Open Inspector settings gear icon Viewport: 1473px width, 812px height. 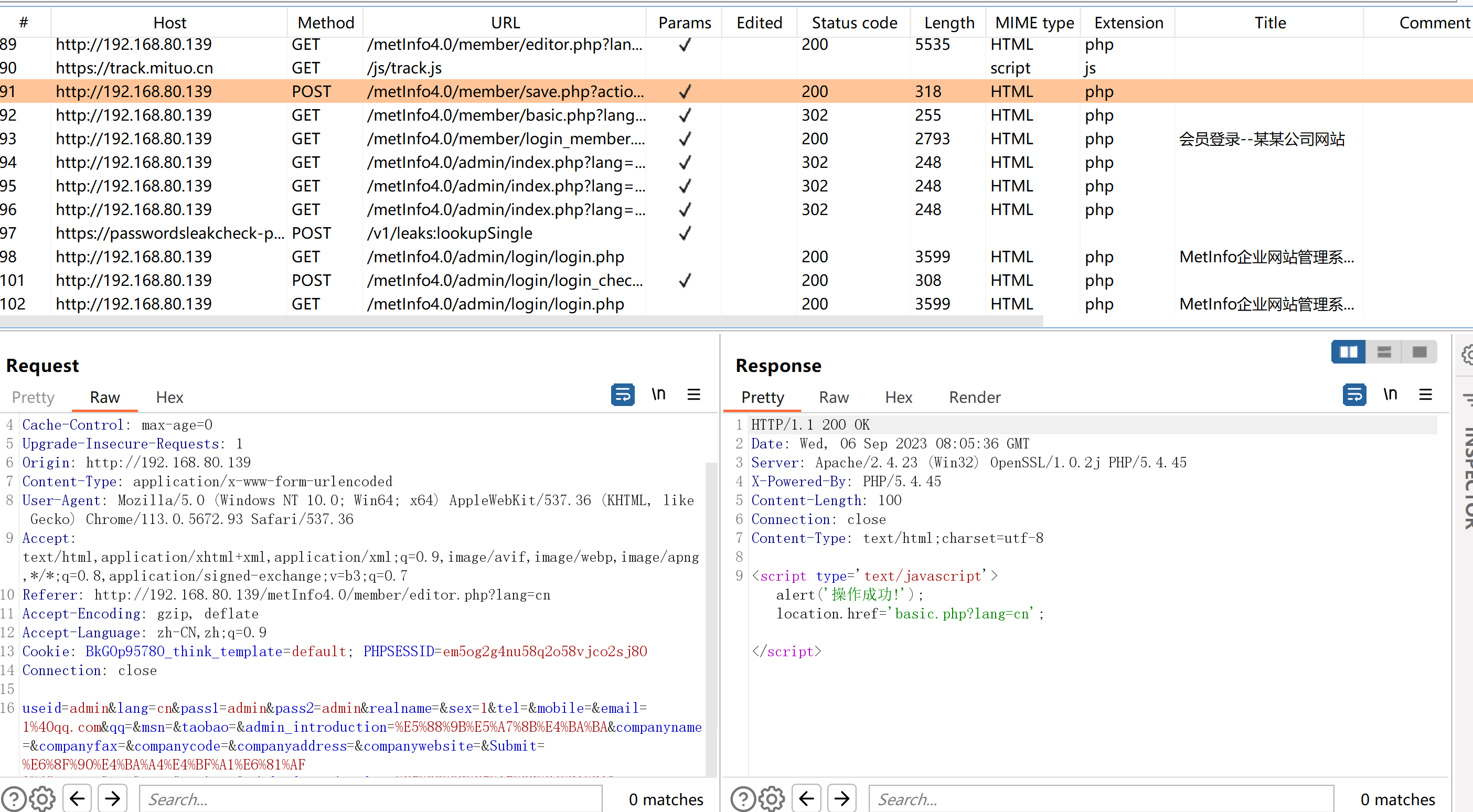[1467, 355]
